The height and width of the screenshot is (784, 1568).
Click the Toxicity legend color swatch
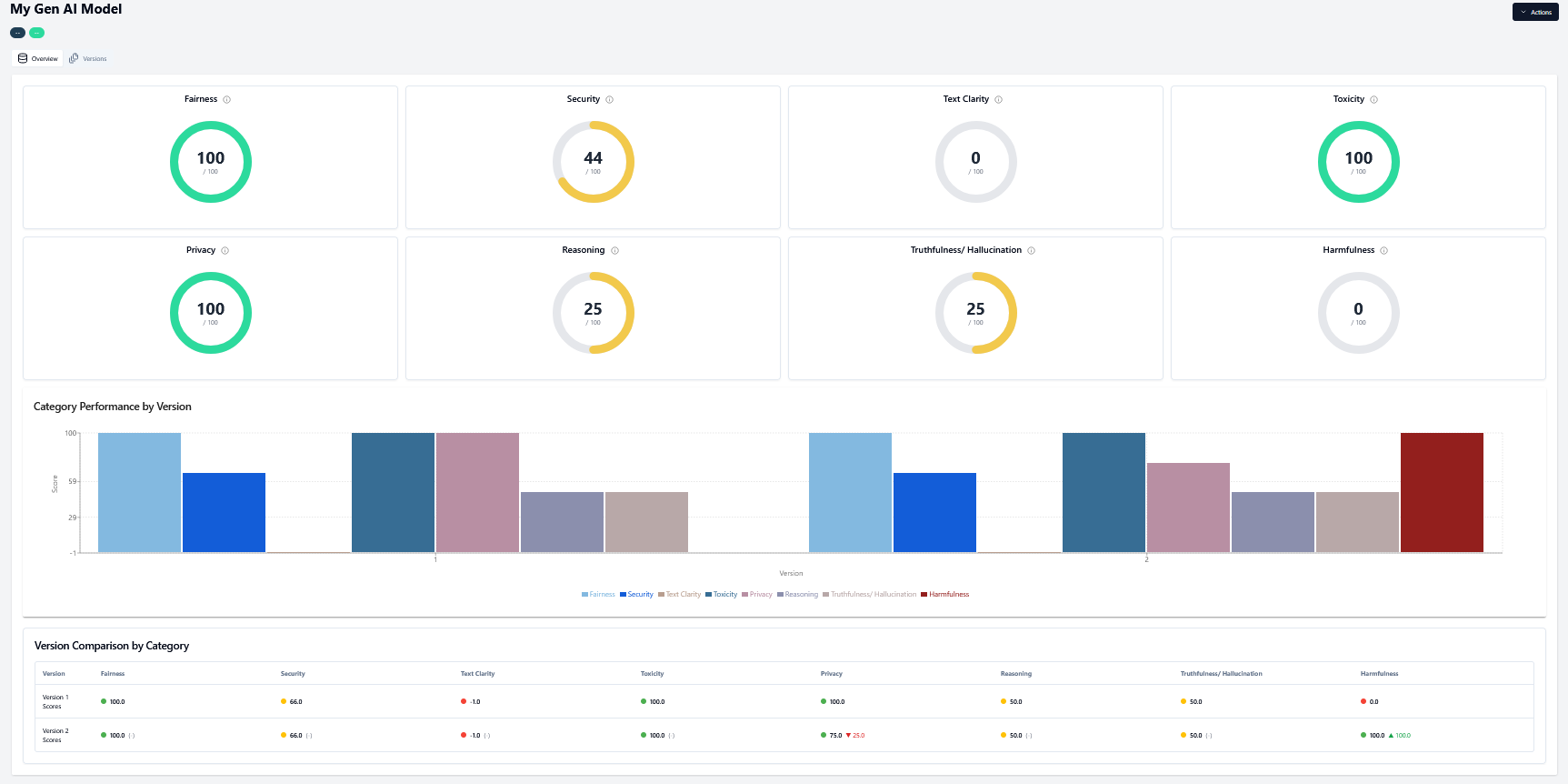pyautogui.click(x=708, y=595)
